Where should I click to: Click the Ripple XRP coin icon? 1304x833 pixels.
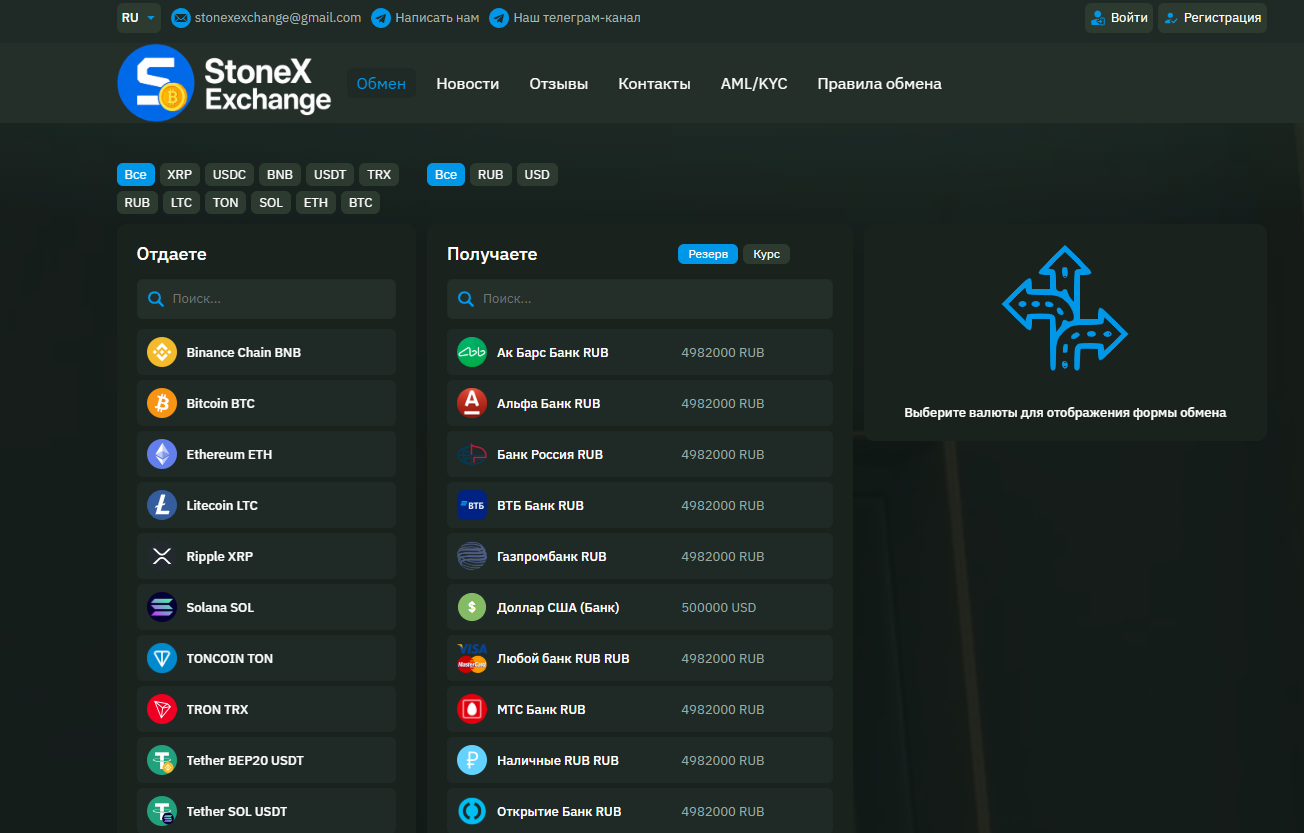pos(162,556)
